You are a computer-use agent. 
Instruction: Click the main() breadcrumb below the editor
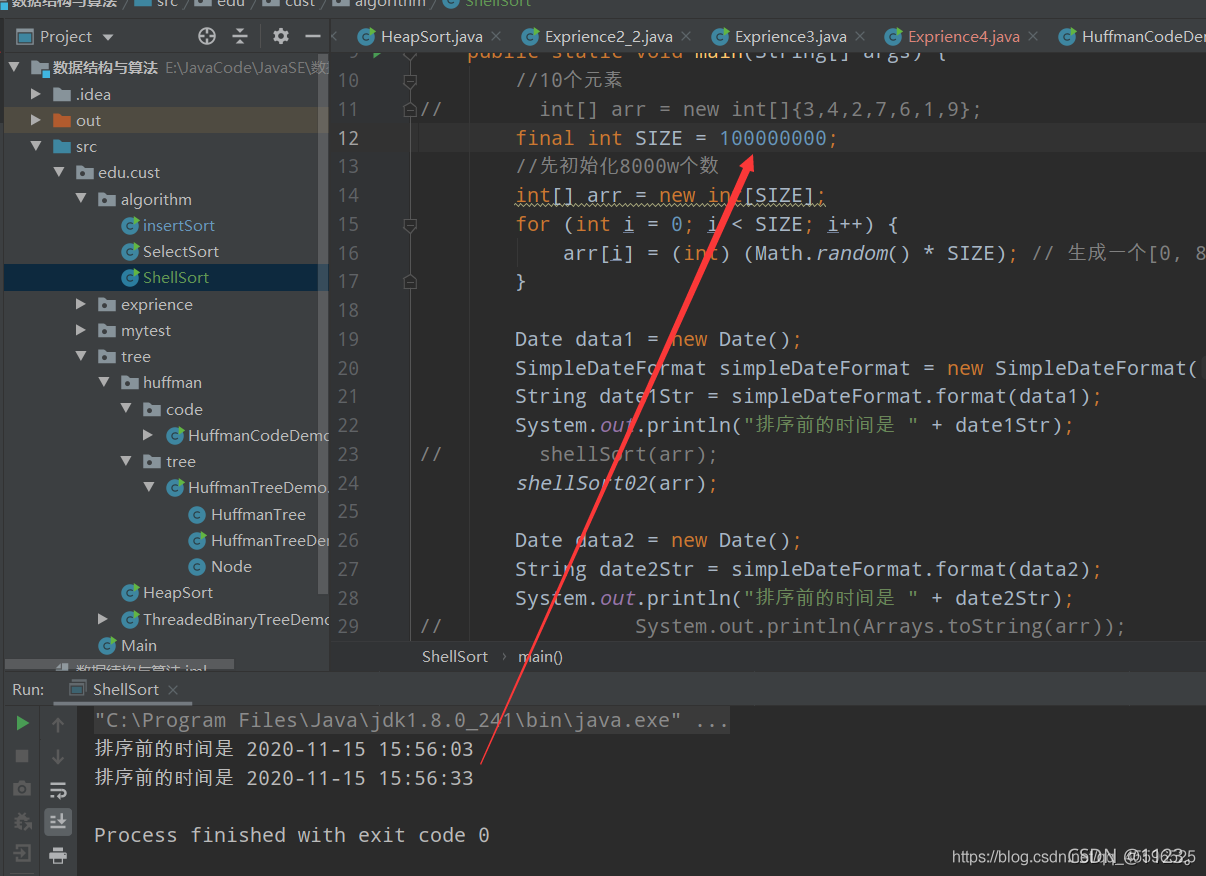pos(540,657)
